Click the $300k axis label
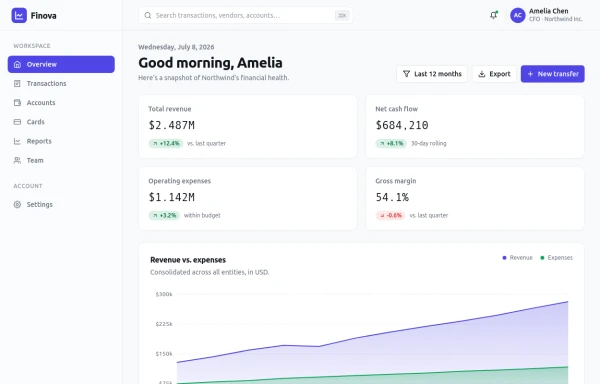This screenshot has width=600, height=384. point(164,294)
